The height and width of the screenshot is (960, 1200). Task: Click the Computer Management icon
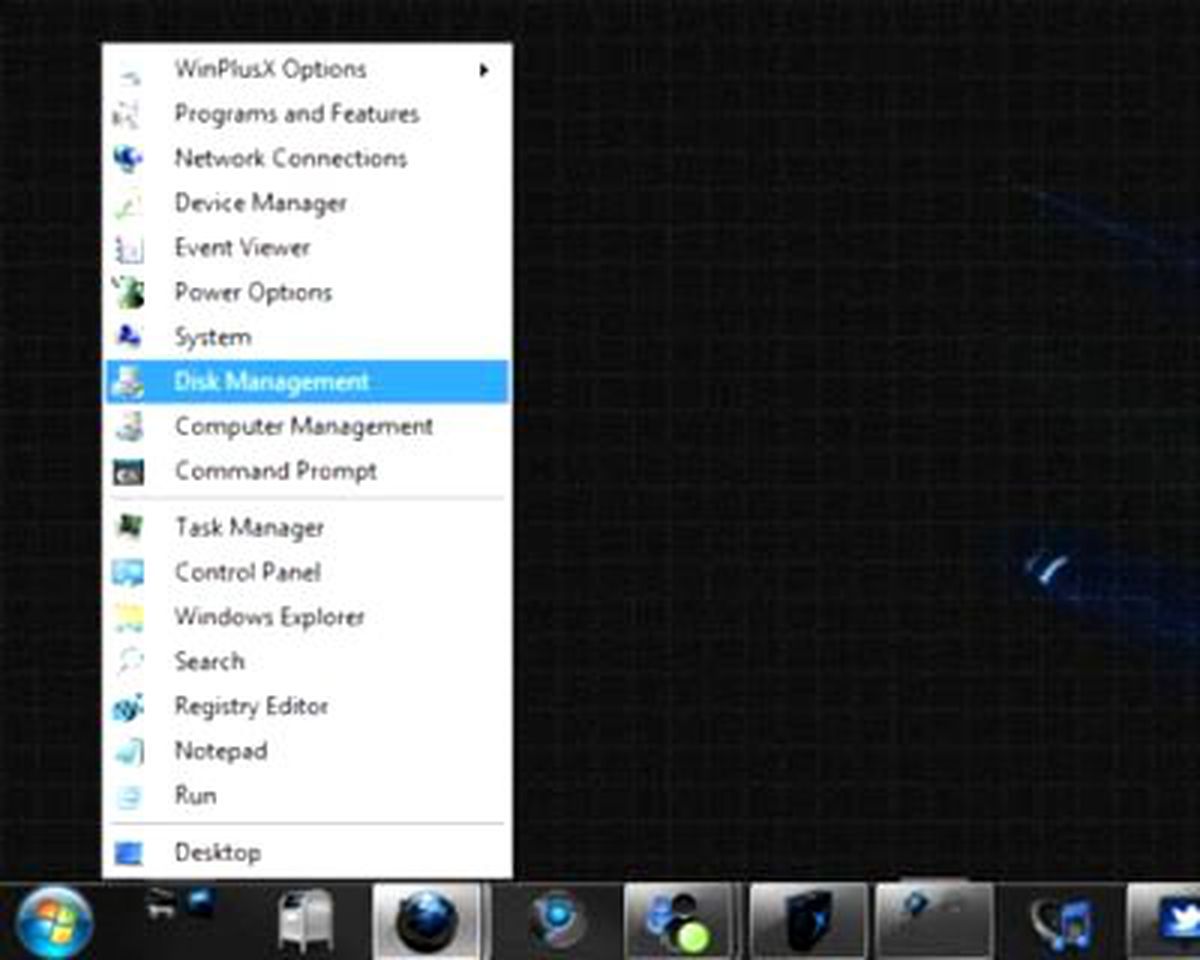click(x=128, y=427)
